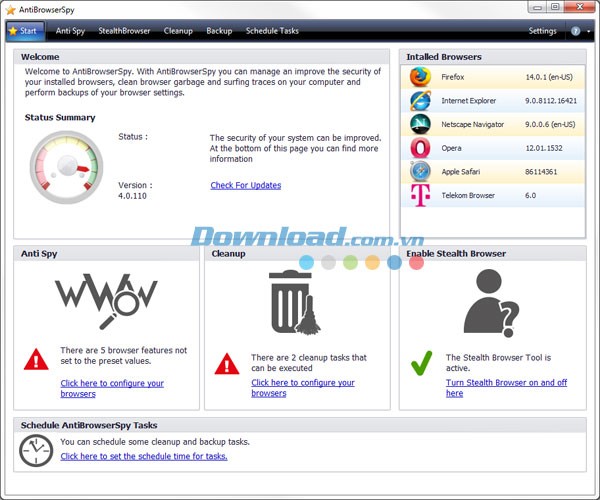Viewport: 600px width, 500px height.
Task: Click the Anti Spy magnifier graphic
Action: (x=106, y=301)
